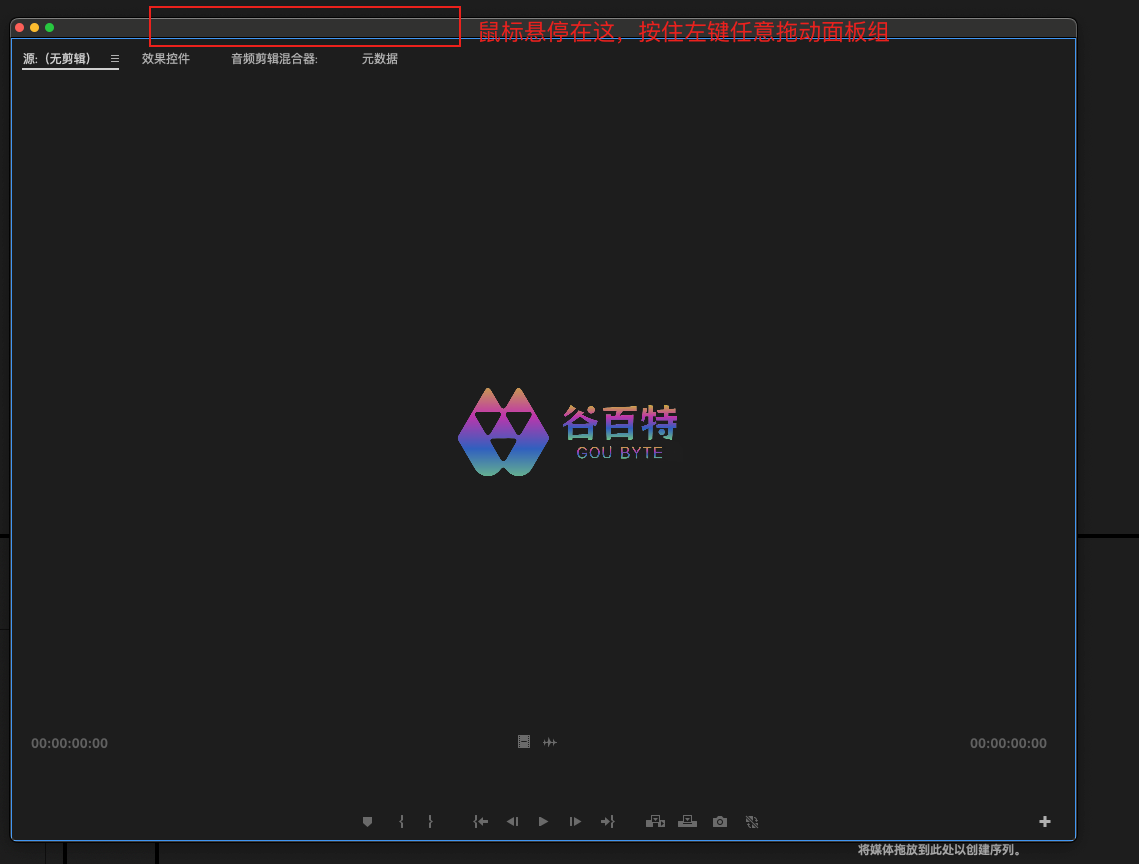1139x864 pixels.
Task: Step forward one frame
Action: pos(575,822)
